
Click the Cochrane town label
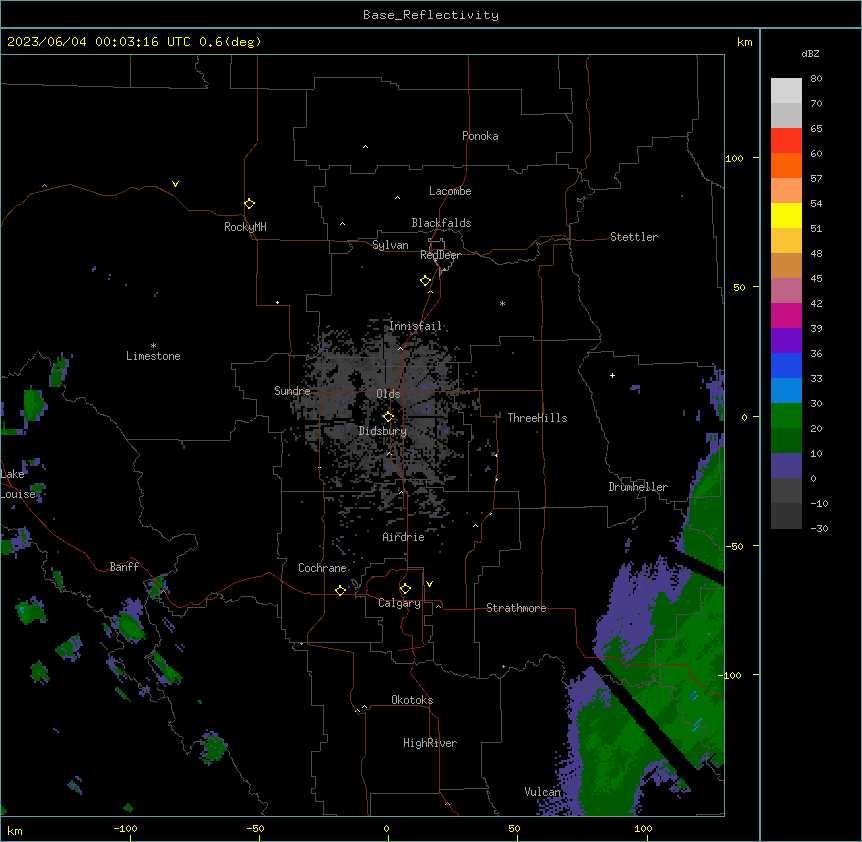pos(322,568)
